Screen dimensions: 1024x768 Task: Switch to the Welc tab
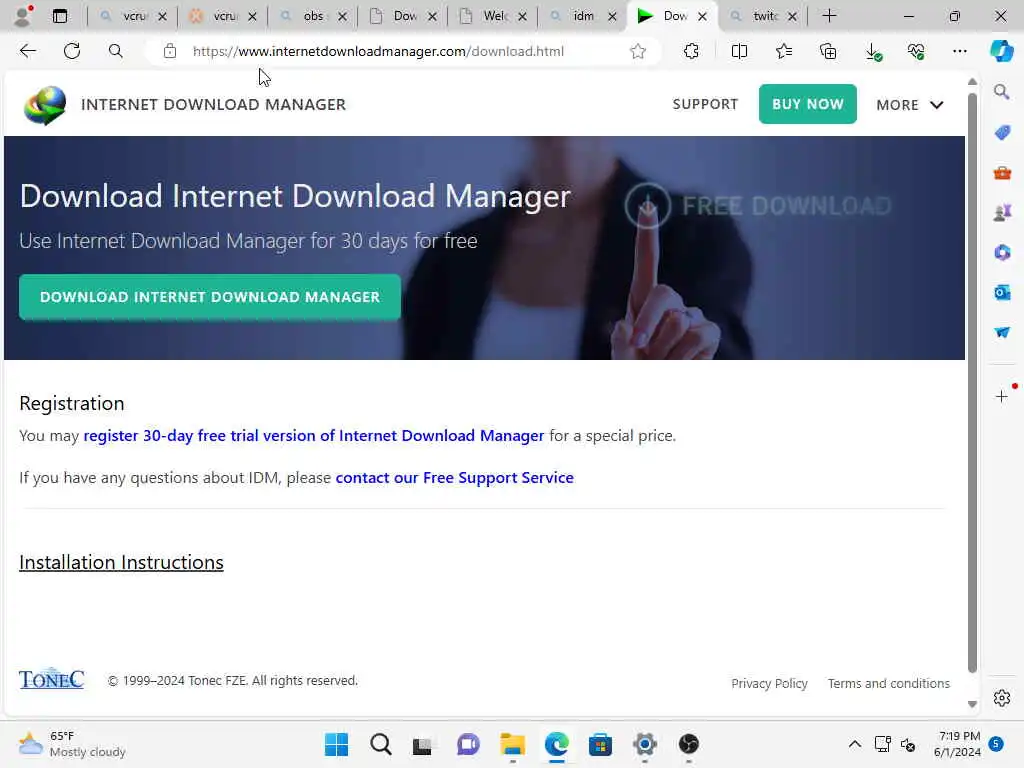(493, 16)
